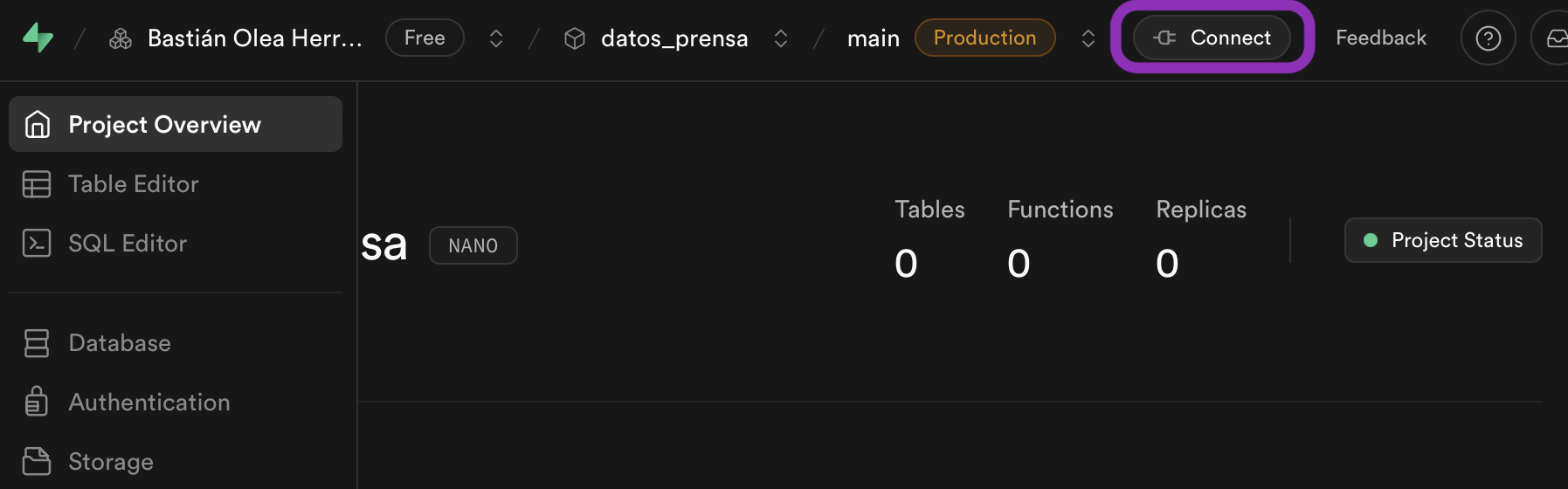
Task: Go to SQL Editor menu item
Action: tap(128, 244)
